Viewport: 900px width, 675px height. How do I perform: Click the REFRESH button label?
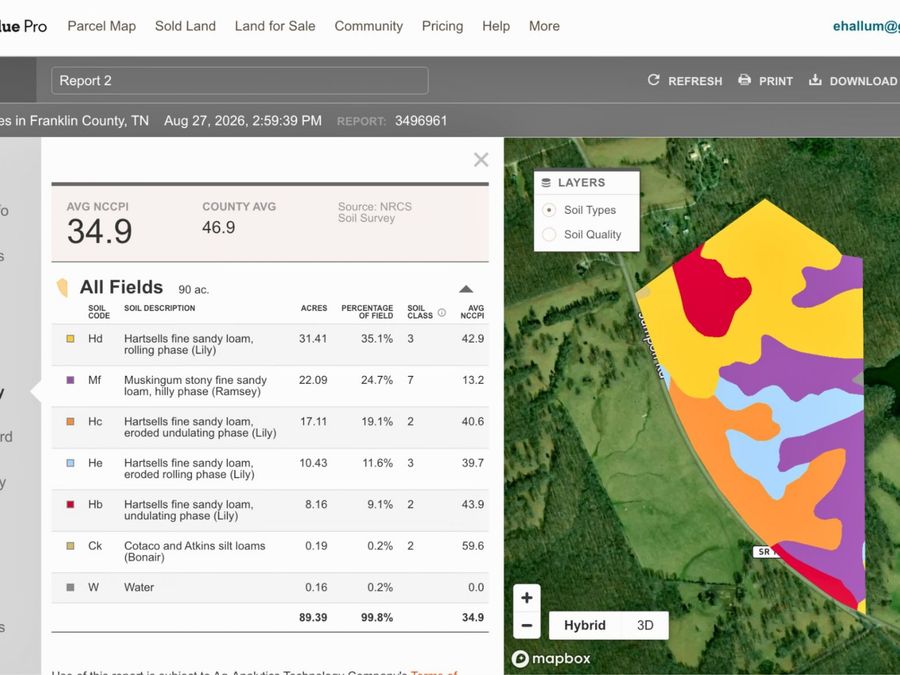695,81
